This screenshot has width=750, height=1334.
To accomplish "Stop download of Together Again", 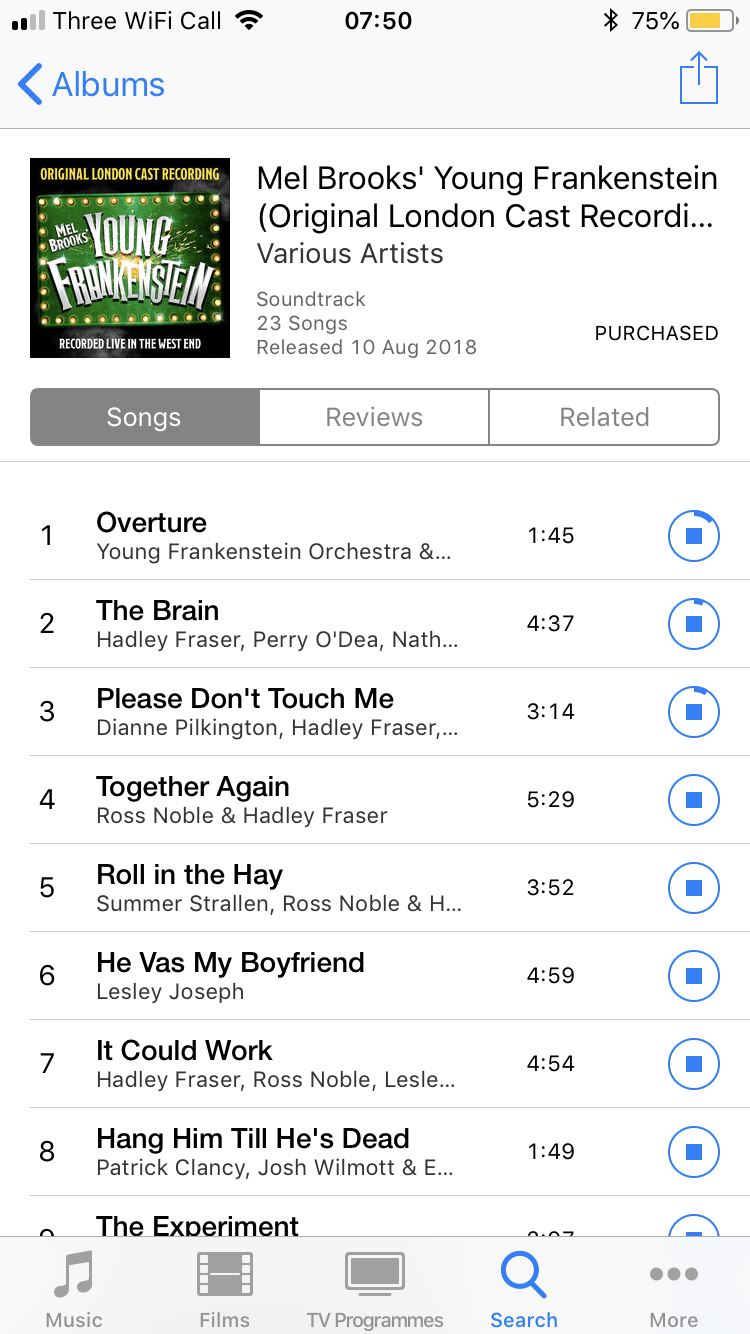I will tap(694, 800).
